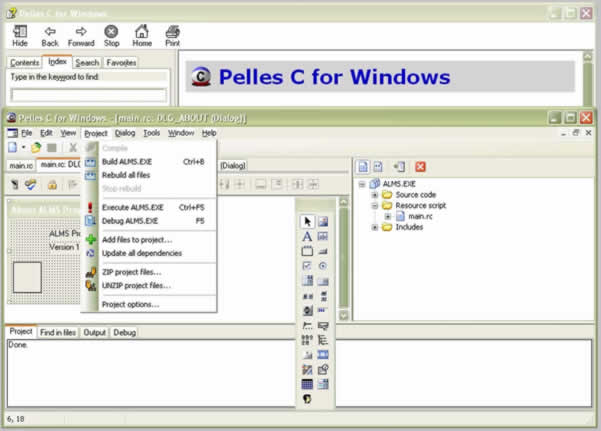This screenshot has height=431, width=601.
Task: Click the first page icon in project panel toolbar
Action: click(363, 166)
